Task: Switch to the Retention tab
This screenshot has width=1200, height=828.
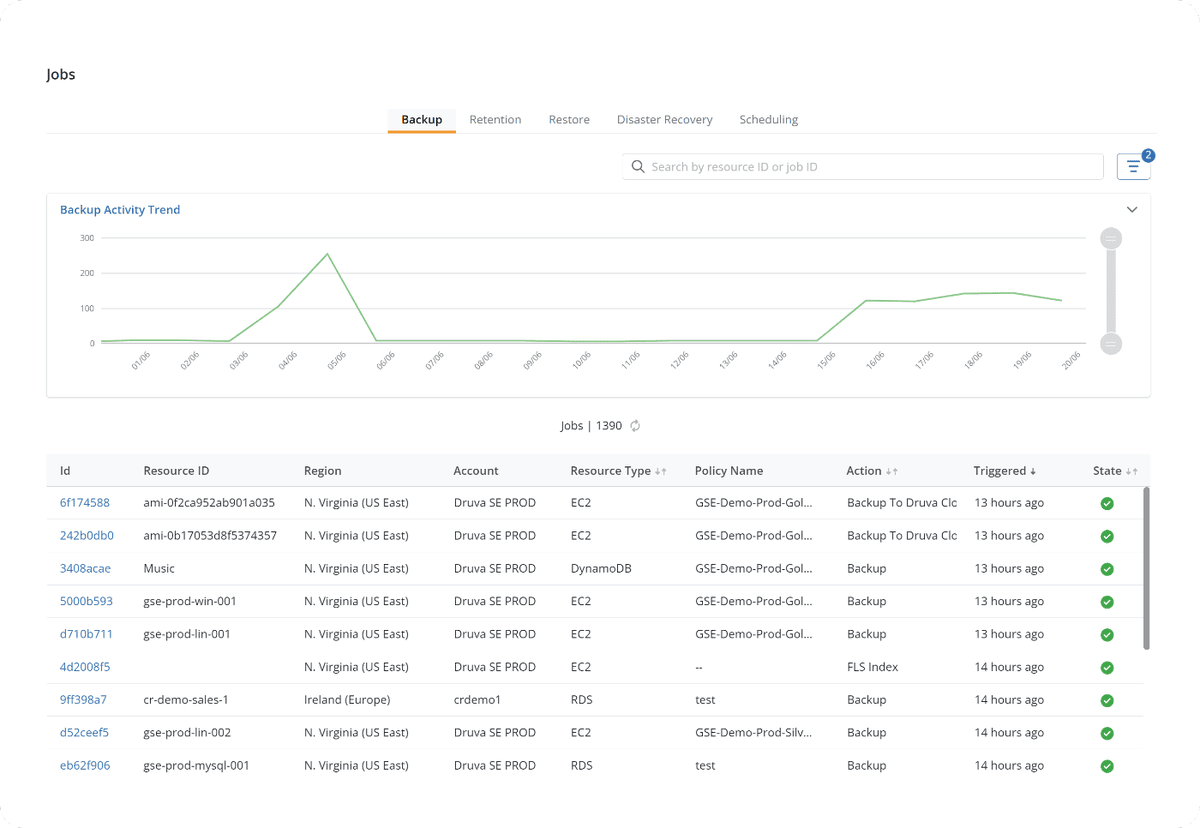Action: (x=495, y=119)
